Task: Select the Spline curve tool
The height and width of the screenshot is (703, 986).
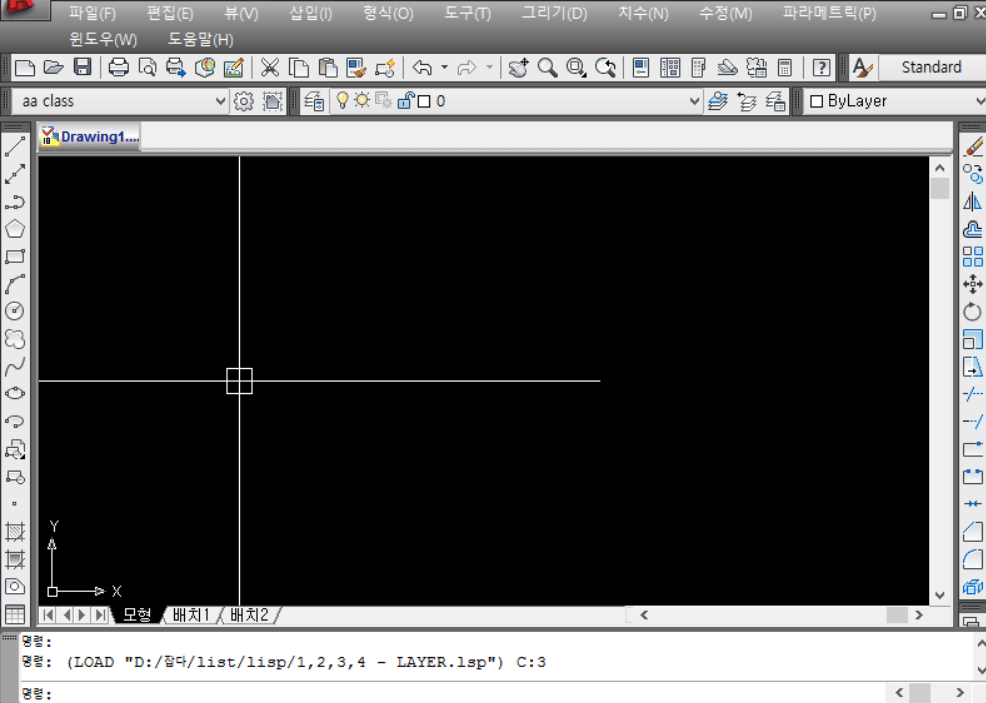Action: pos(14,366)
